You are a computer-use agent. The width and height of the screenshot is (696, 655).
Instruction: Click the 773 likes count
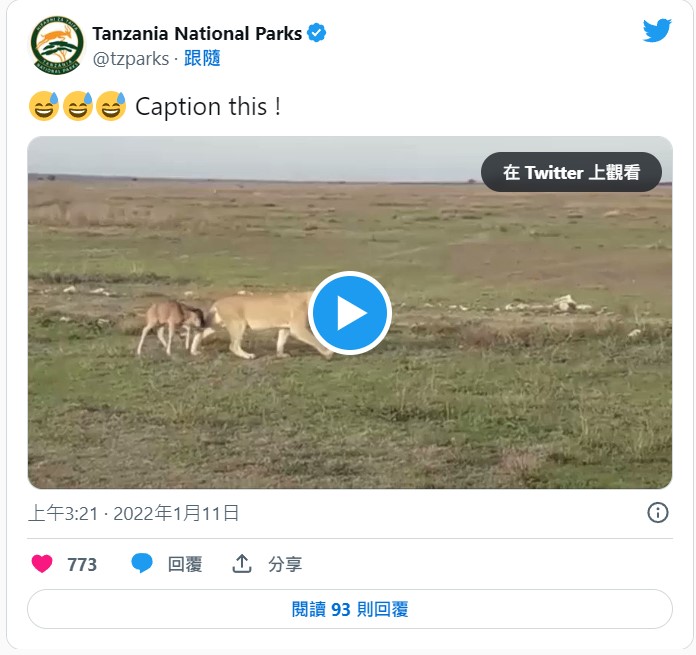82,565
